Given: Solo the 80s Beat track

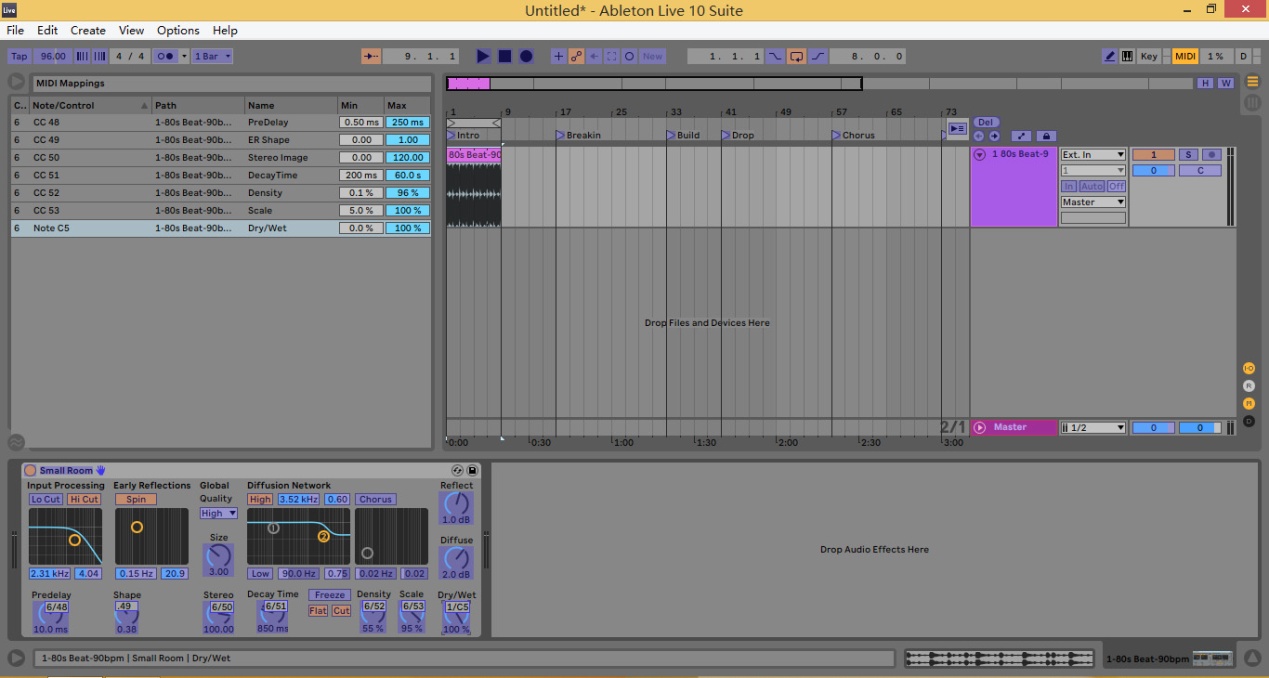Looking at the screenshot, I should pyautogui.click(x=1188, y=155).
